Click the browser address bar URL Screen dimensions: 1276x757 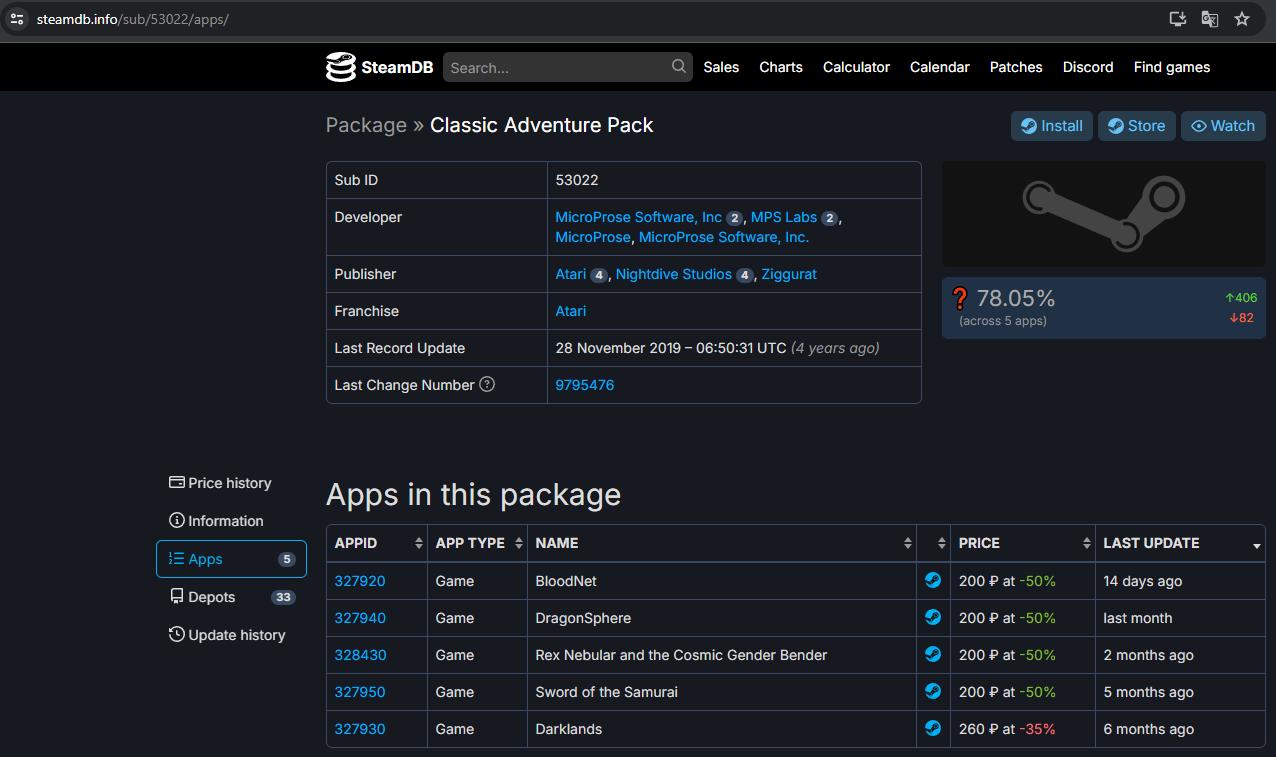click(x=133, y=19)
